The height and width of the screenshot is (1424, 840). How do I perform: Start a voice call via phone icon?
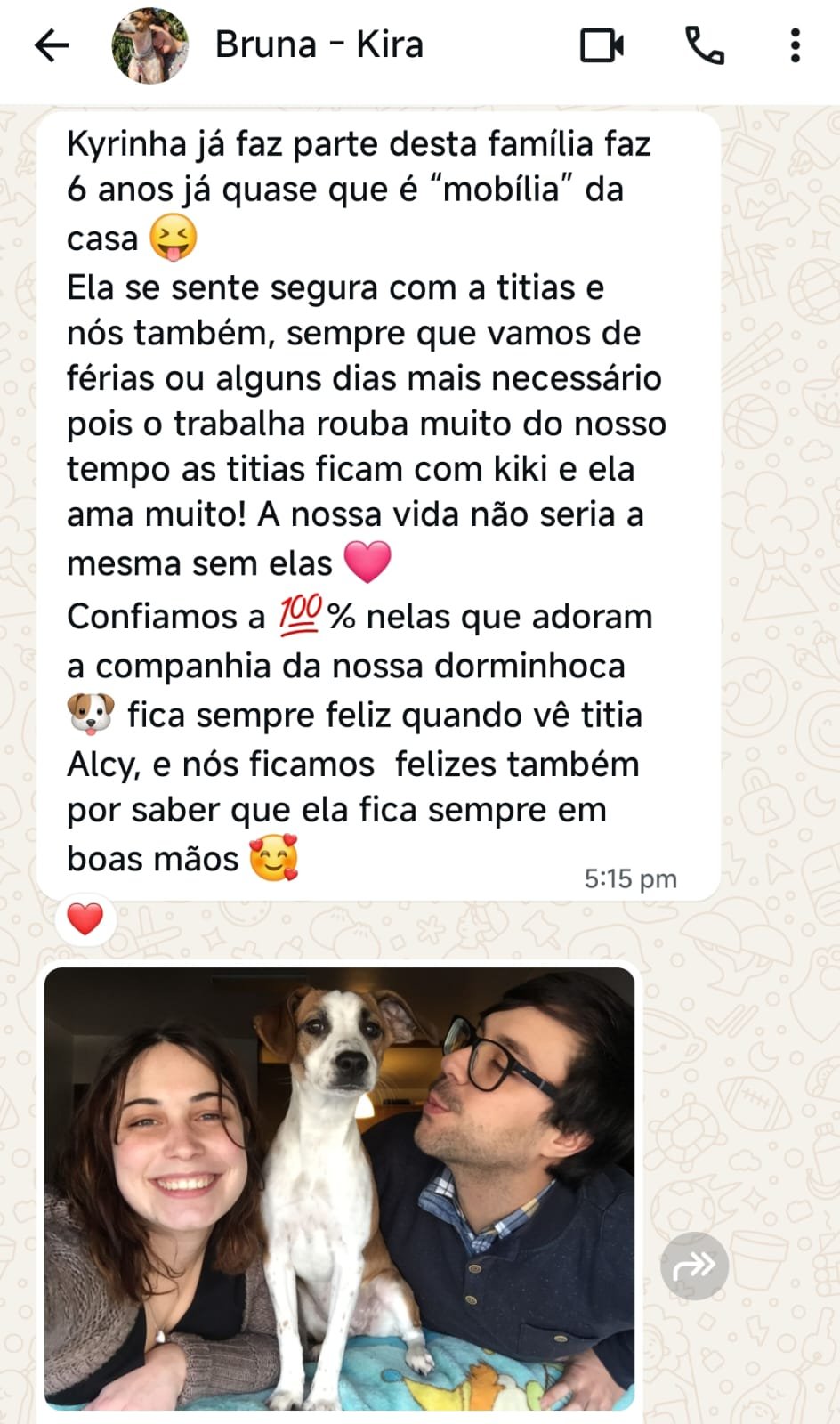[x=705, y=45]
